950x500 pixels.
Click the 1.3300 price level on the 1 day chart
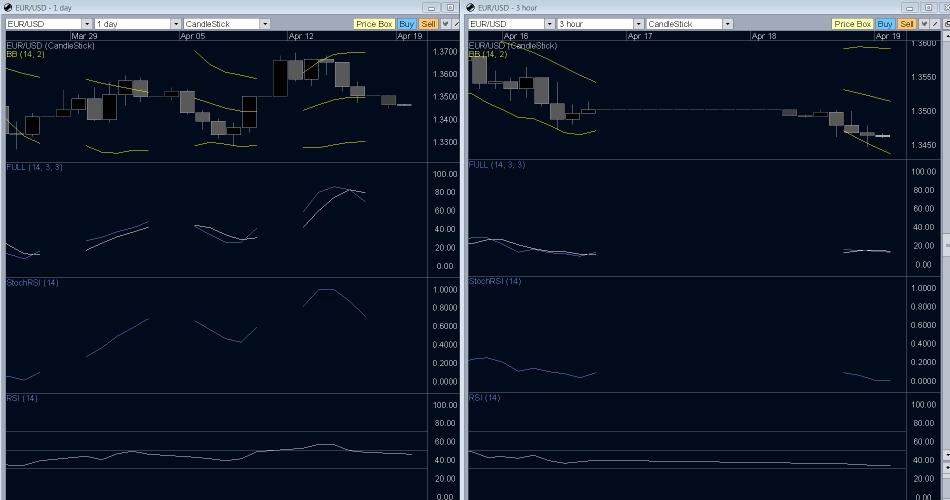(x=445, y=142)
